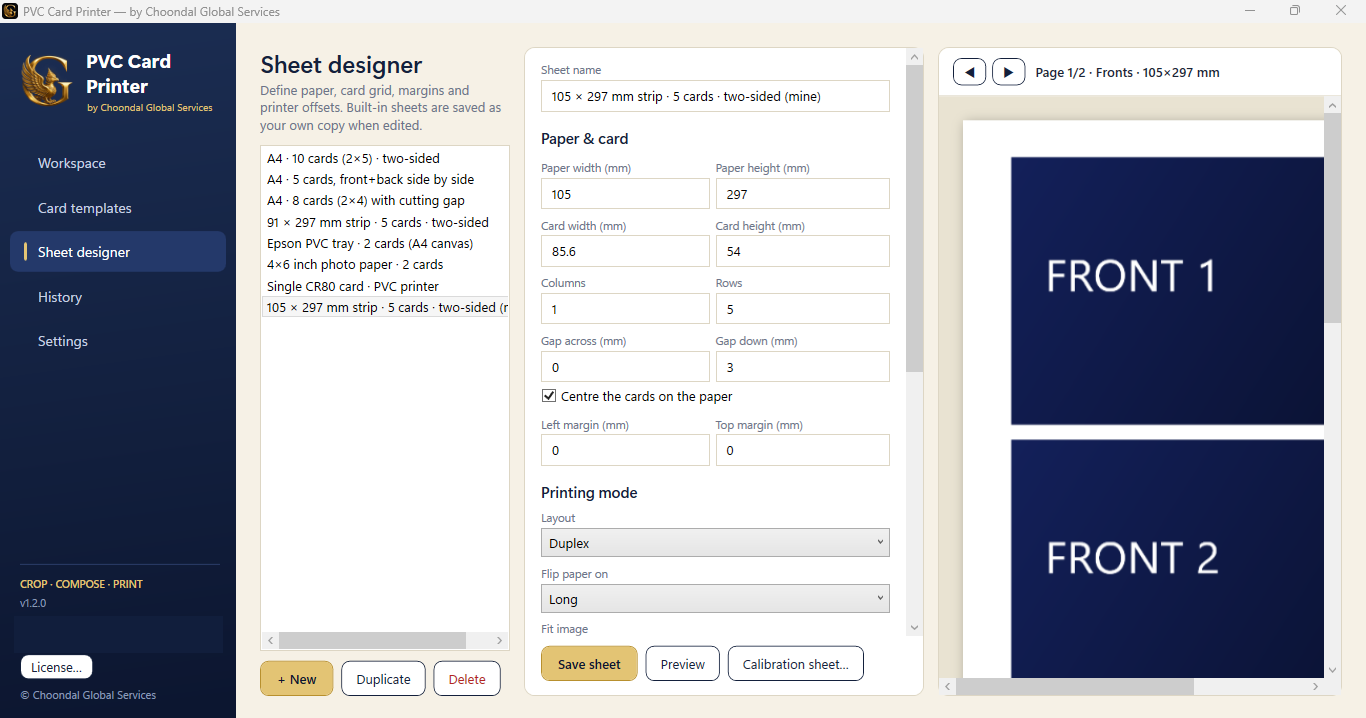Click the PVC Card Printer griffin logo

point(47,80)
